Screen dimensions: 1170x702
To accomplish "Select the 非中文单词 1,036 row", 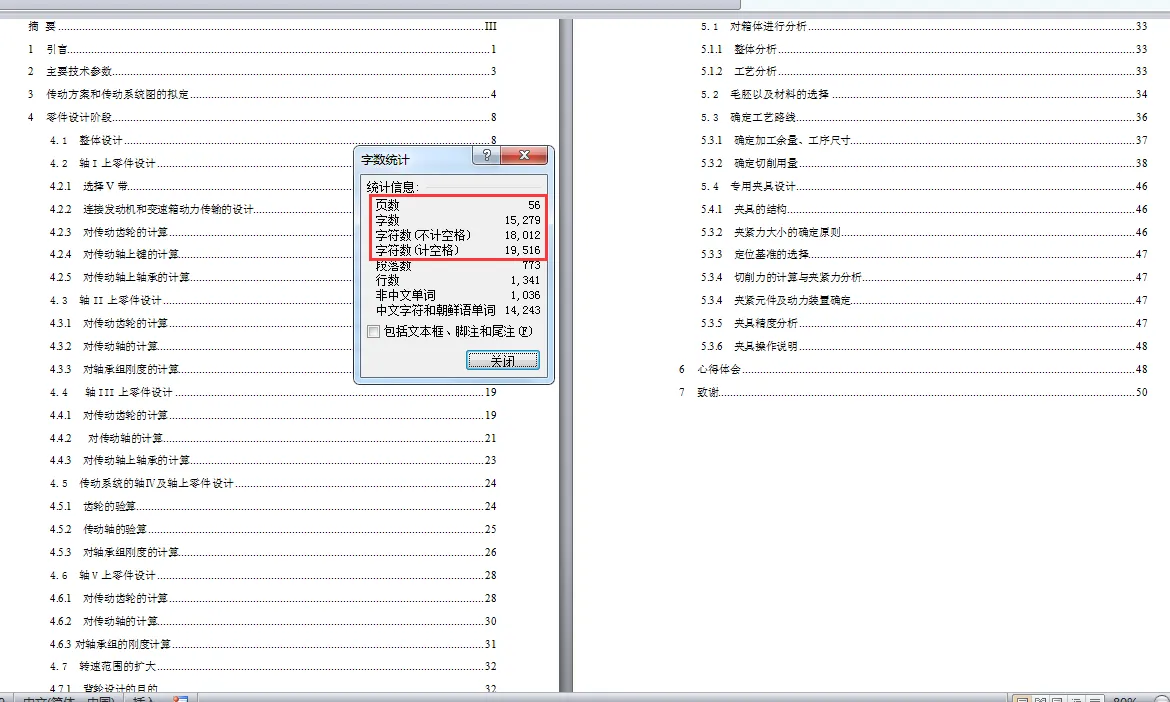I will pos(457,295).
